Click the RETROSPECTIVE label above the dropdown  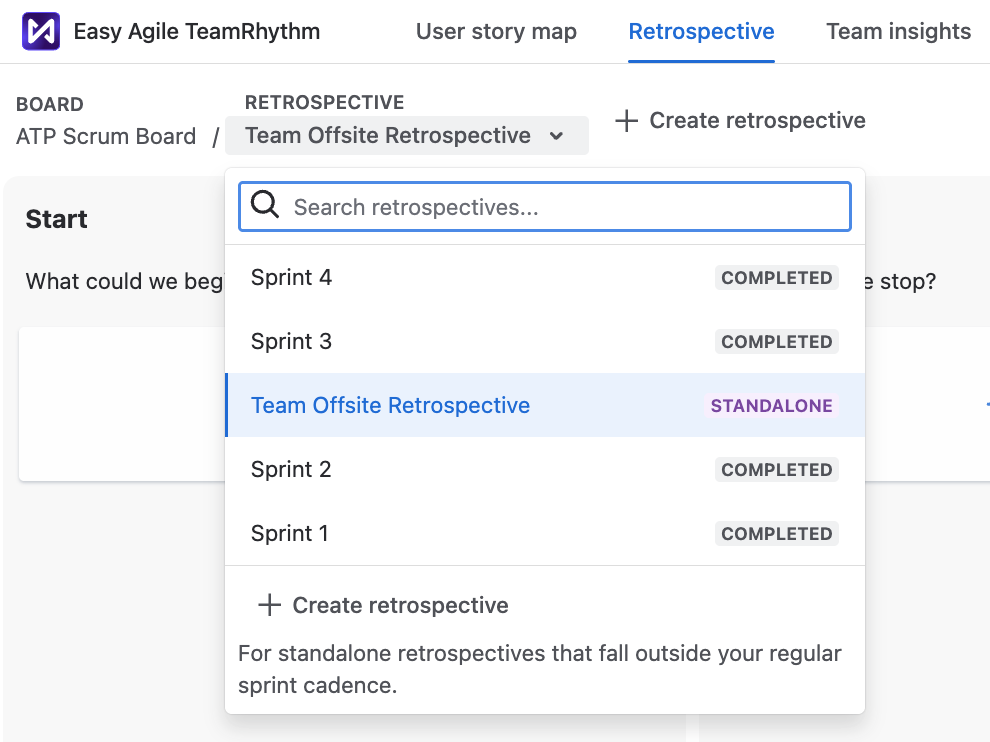(325, 102)
